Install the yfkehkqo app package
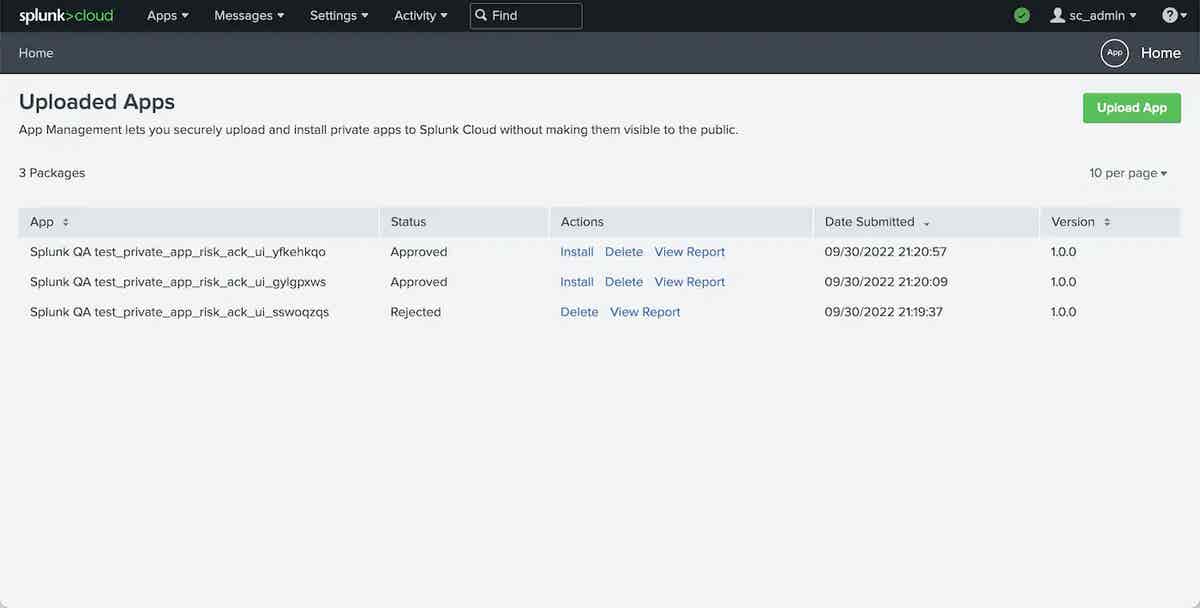 (577, 252)
